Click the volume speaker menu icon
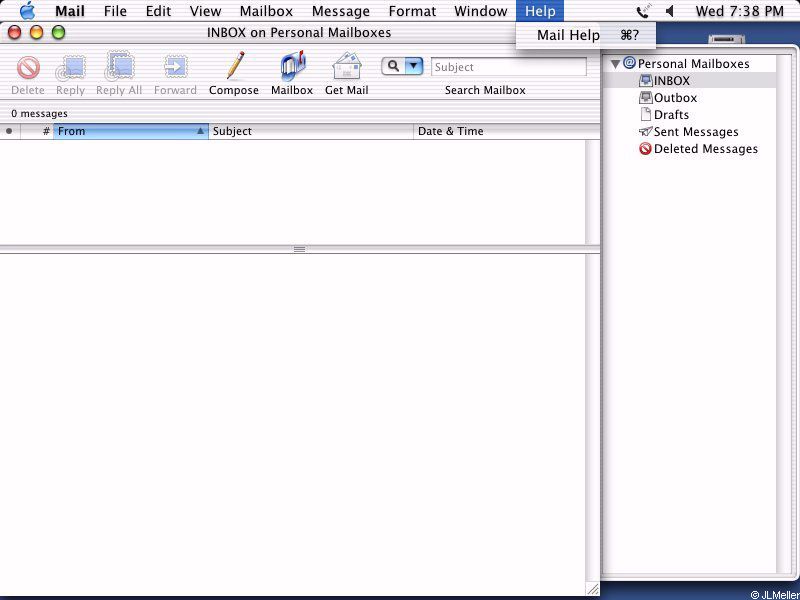Viewport: 800px width, 600px height. pos(670,11)
